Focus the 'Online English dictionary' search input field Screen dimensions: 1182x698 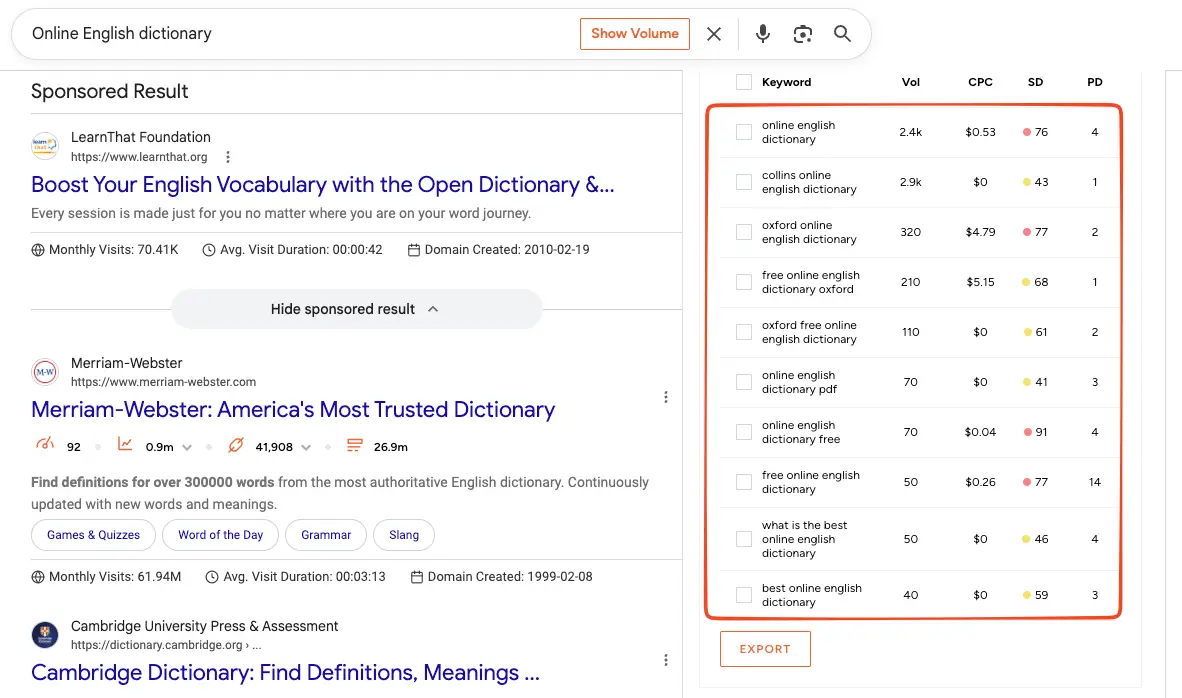(x=302, y=34)
